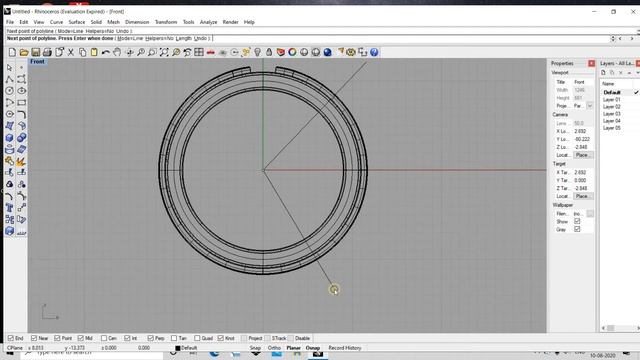Click the Length option in command prompt

(183, 38)
